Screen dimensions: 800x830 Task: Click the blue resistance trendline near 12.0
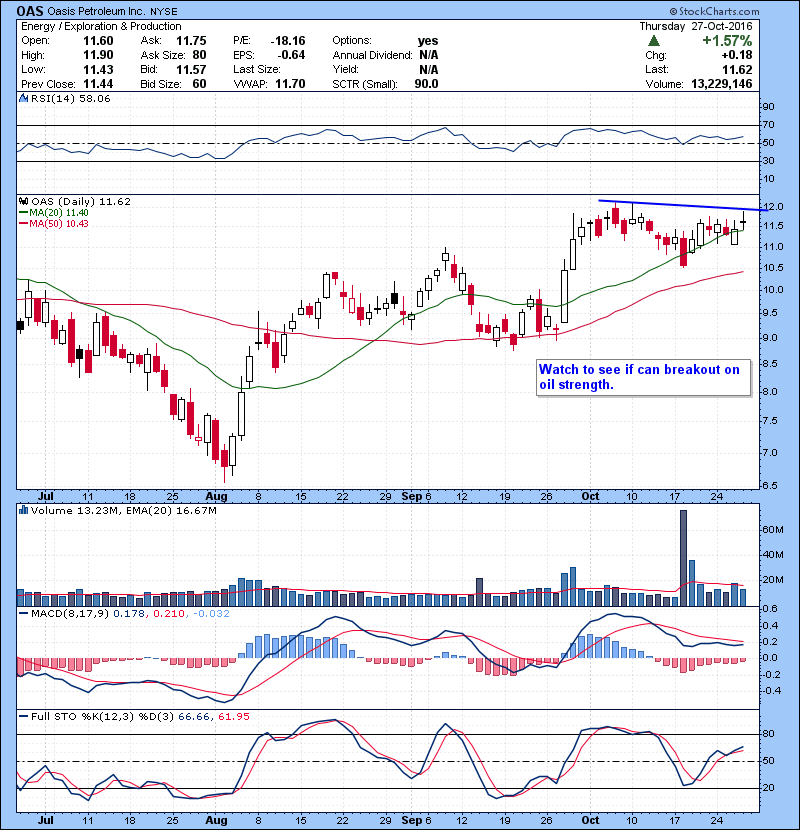pos(683,205)
